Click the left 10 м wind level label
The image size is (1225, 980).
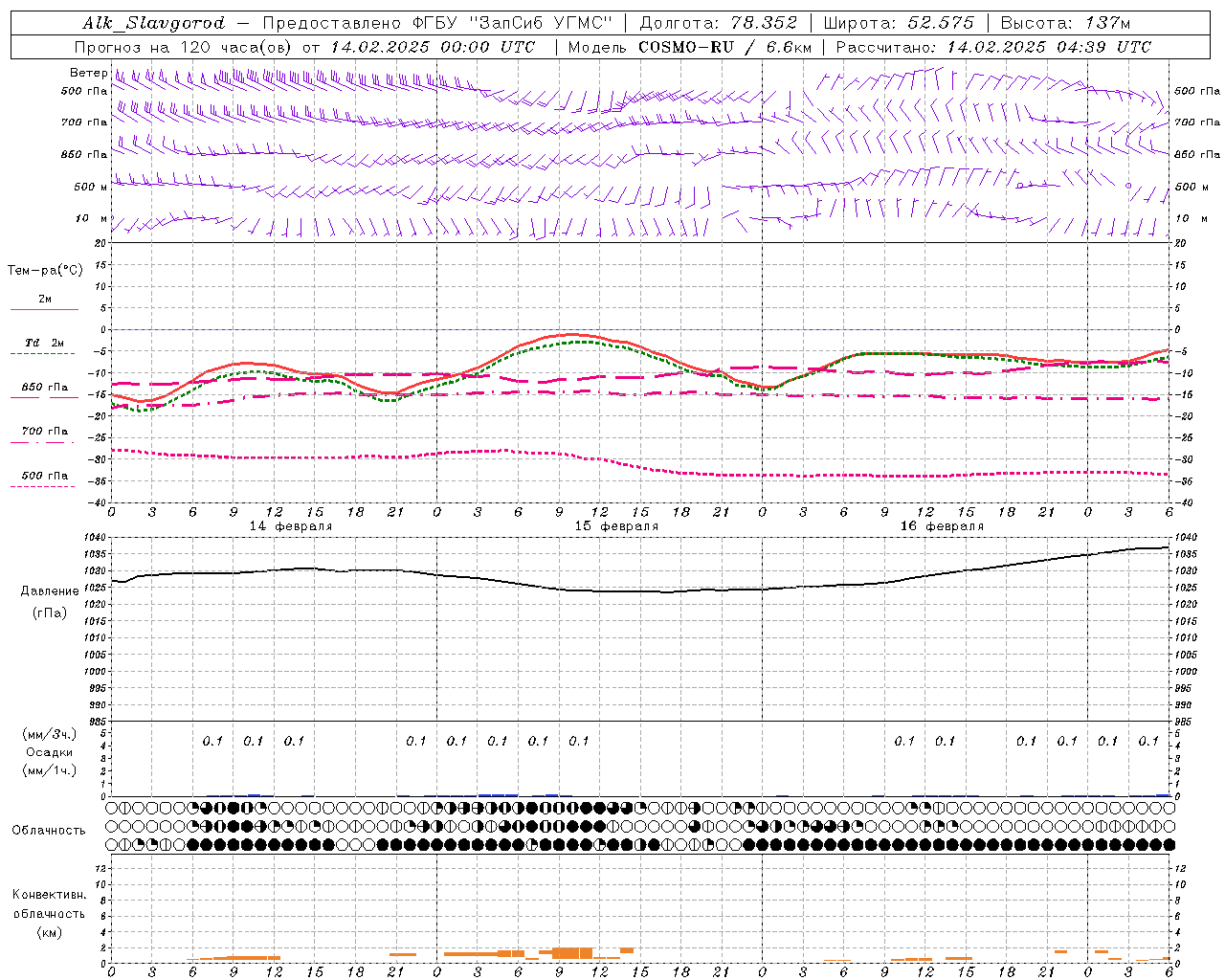click(x=92, y=218)
